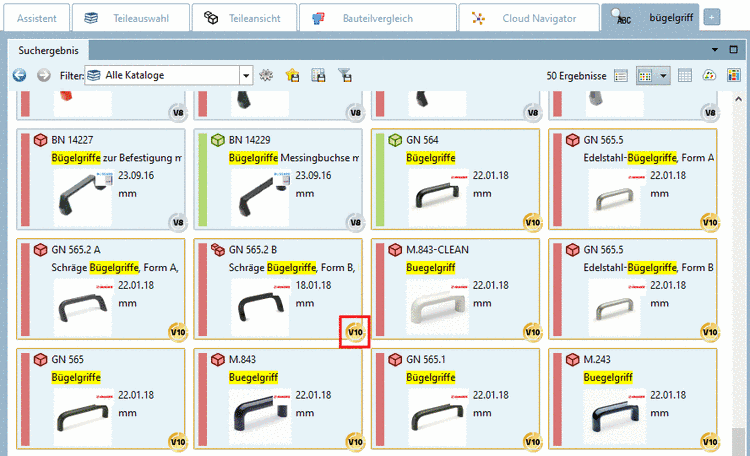Open the Edelstahl-Bügelgriffe Form B thumbnail

(615, 307)
